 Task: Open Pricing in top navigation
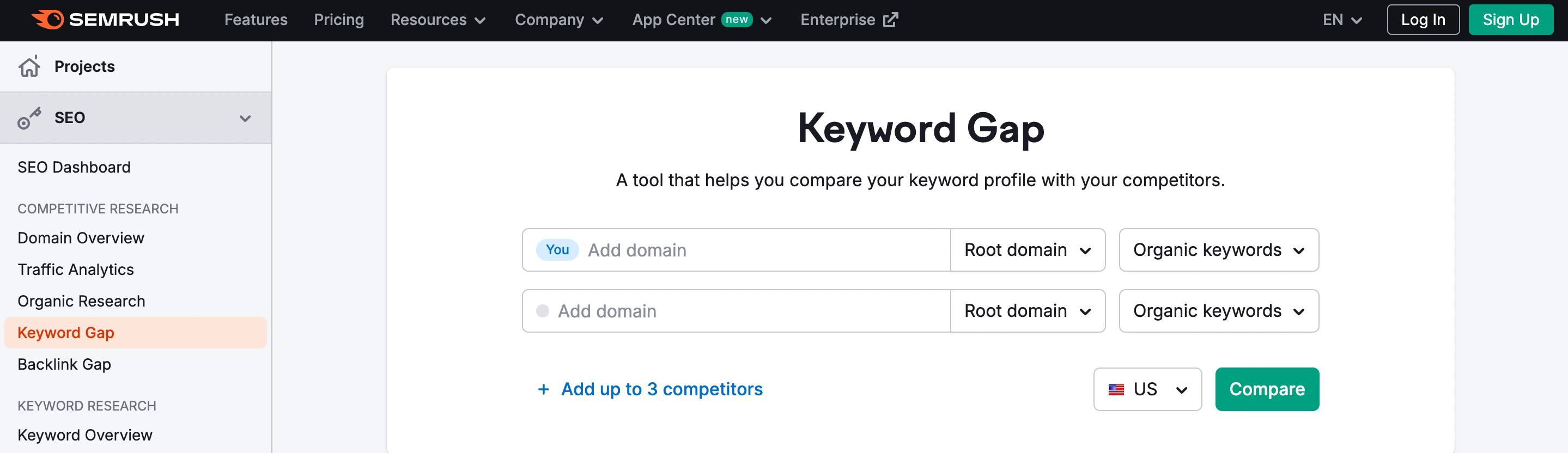pos(338,20)
